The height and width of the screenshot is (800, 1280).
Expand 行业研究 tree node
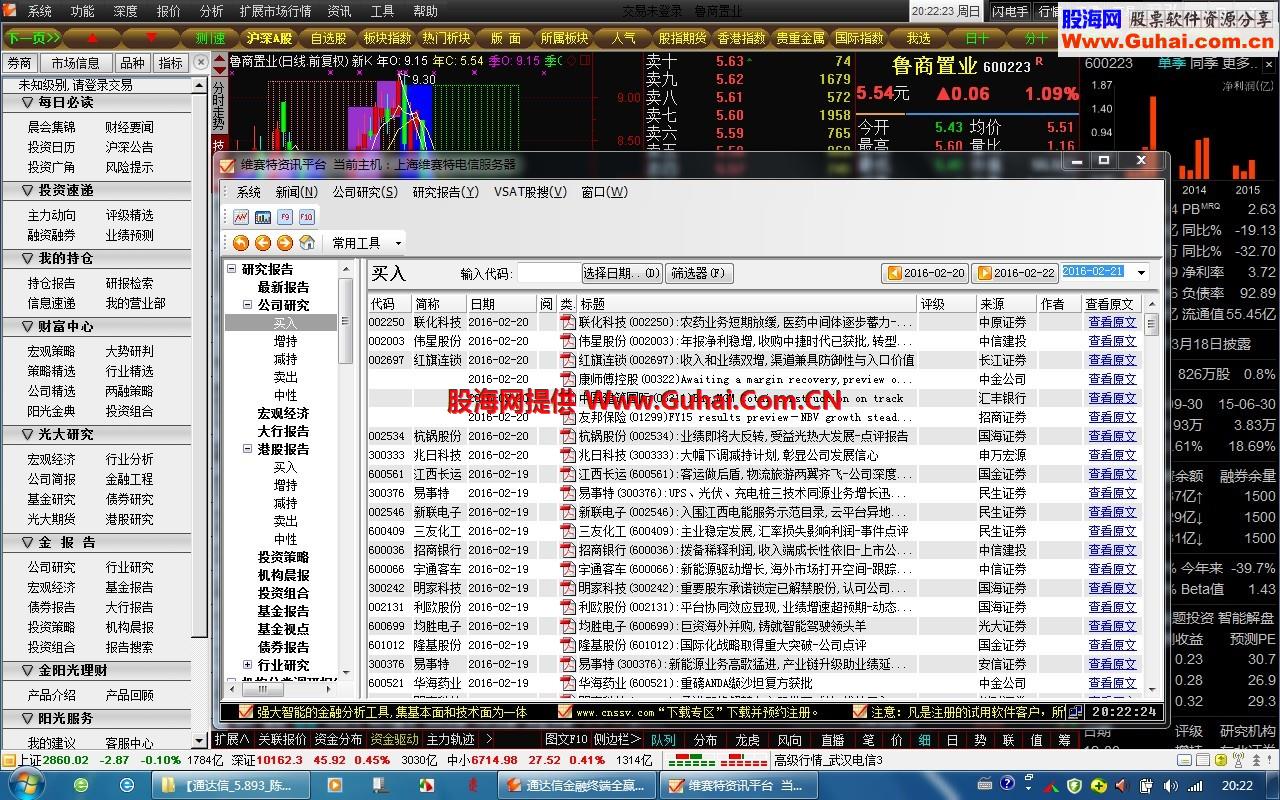[x=248, y=665]
